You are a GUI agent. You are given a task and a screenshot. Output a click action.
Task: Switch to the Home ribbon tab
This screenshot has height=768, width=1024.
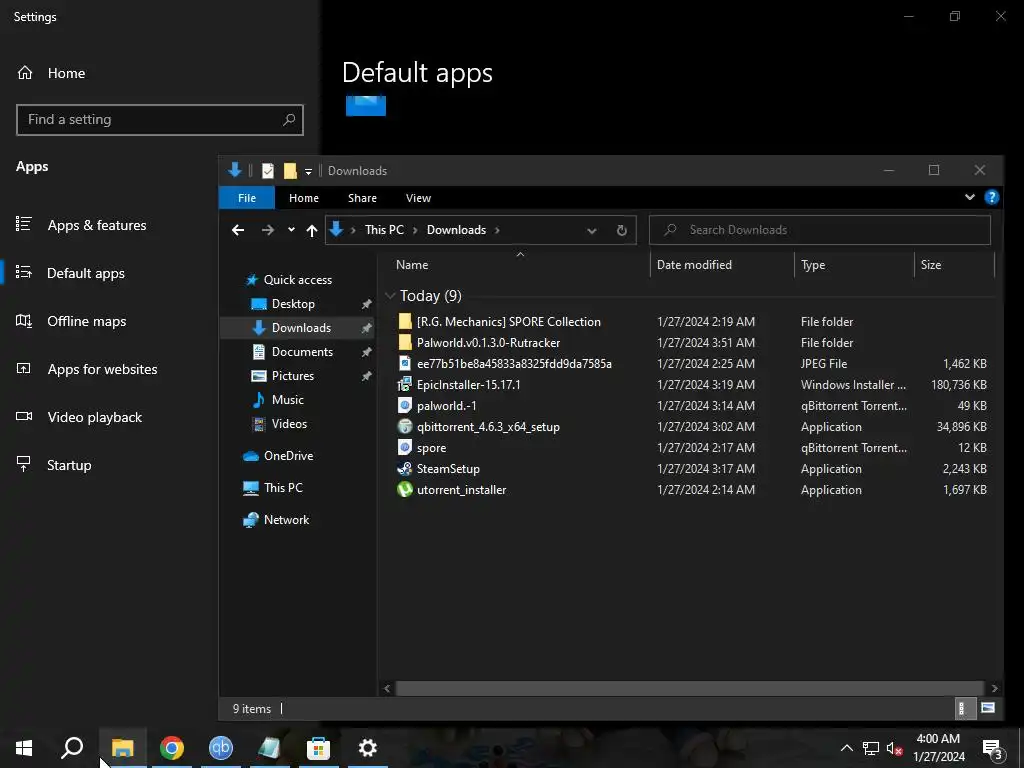point(304,198)
